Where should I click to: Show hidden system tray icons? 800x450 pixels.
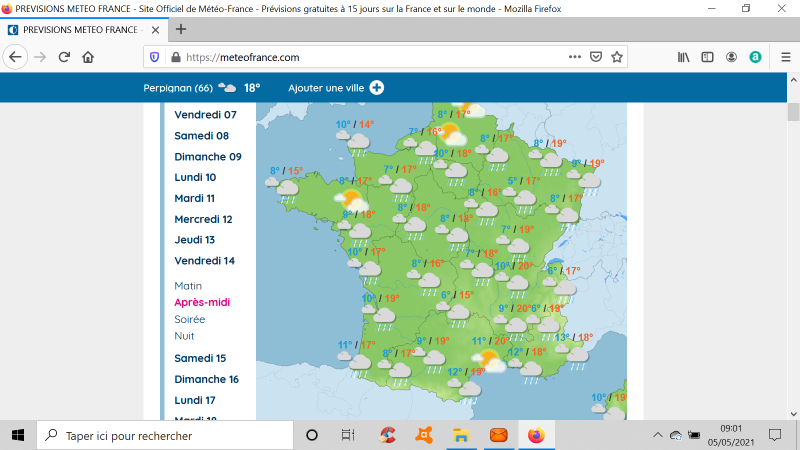pos(658,435)
